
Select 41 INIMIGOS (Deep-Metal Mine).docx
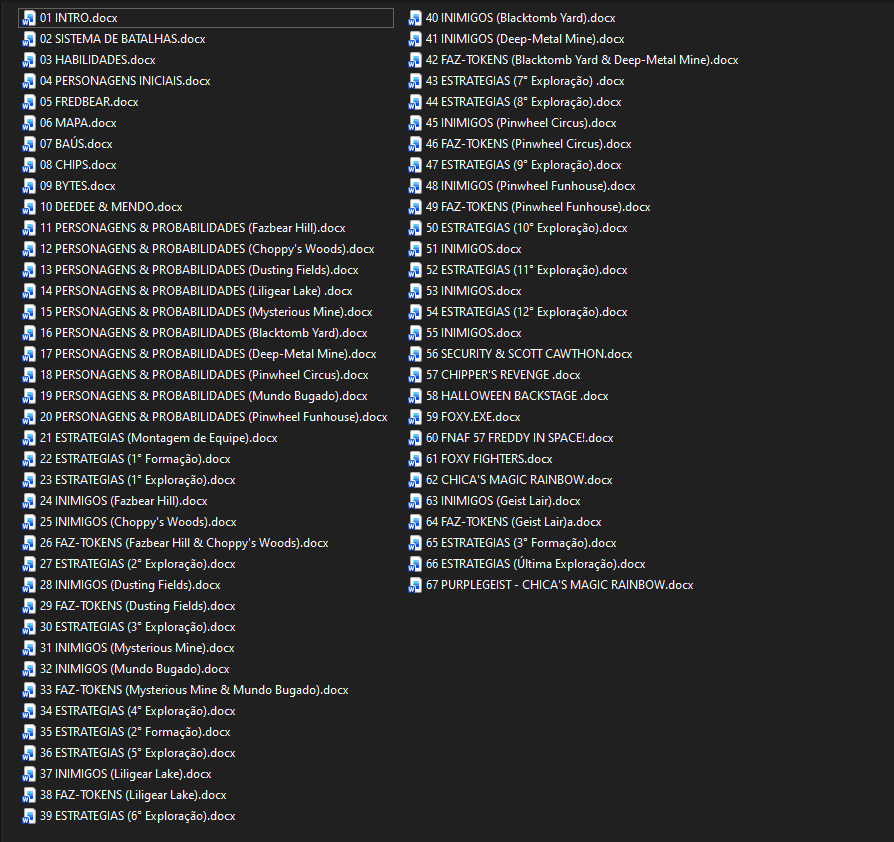[525, 39]
